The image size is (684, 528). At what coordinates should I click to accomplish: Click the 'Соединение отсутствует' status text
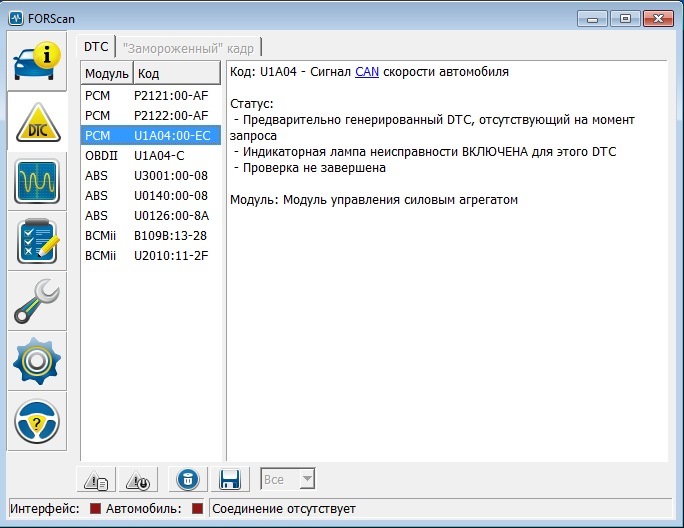click(284, 509)
